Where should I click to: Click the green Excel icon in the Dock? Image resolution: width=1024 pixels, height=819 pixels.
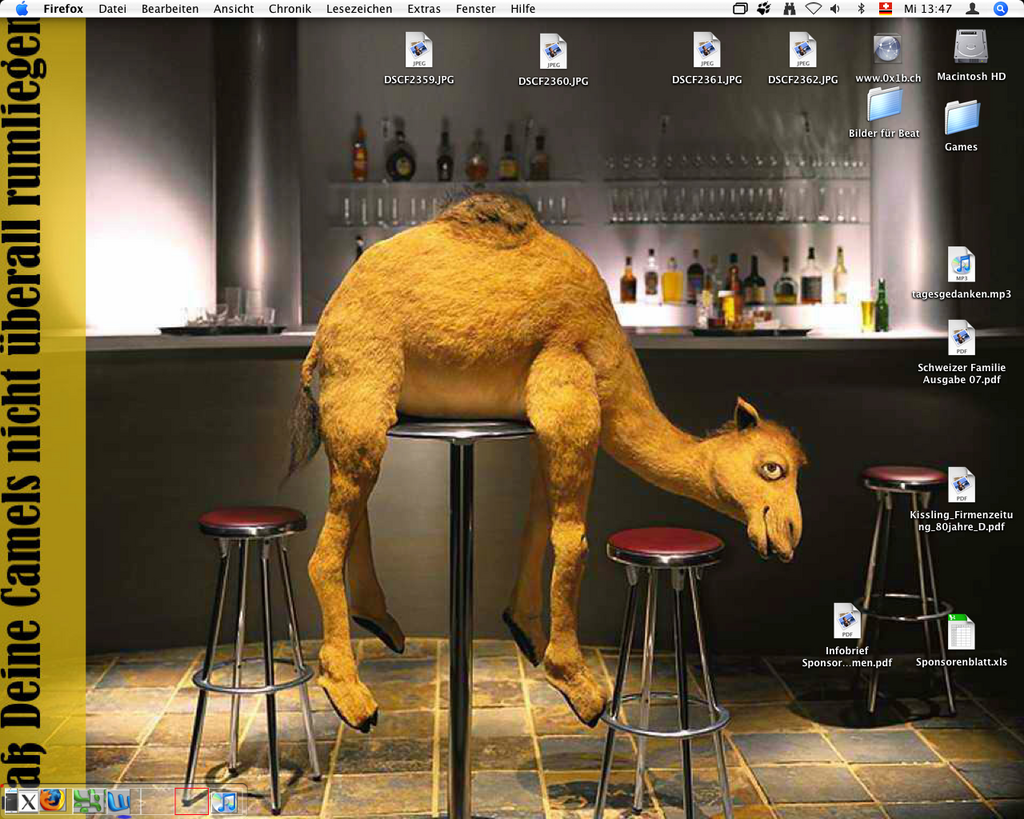coord(88,801)
